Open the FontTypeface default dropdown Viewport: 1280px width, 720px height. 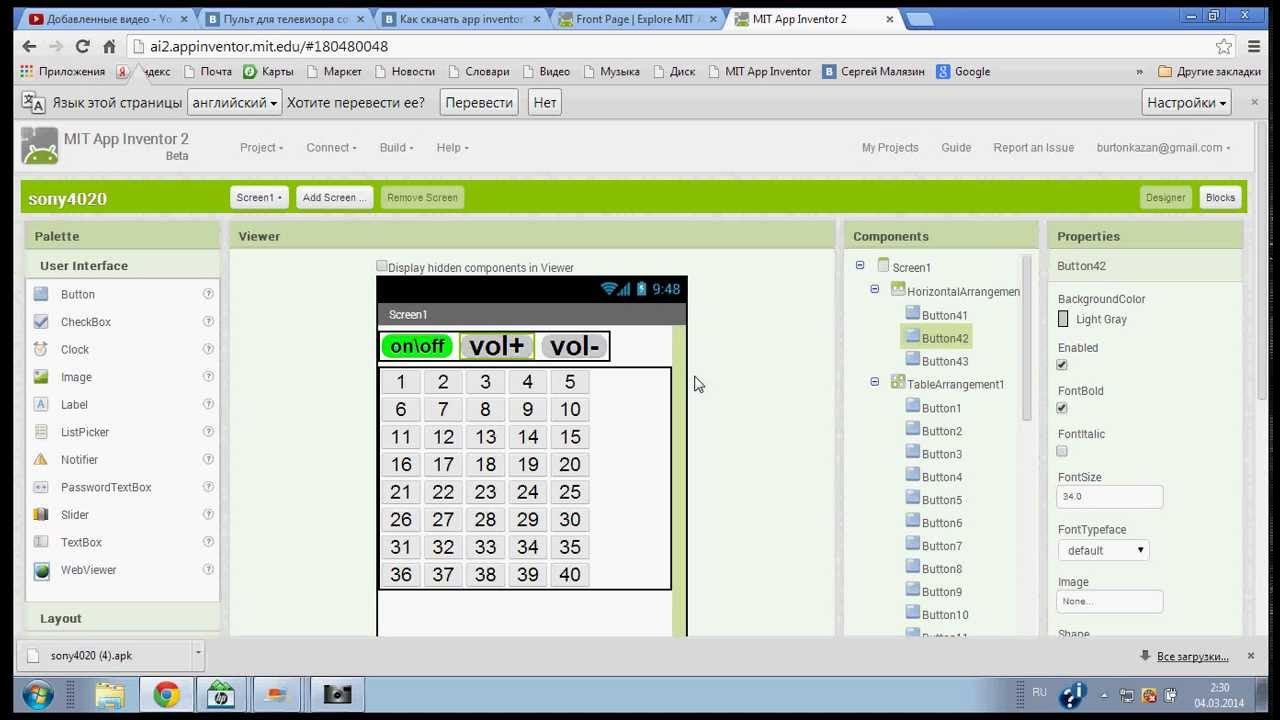(x=1104, y=550)
